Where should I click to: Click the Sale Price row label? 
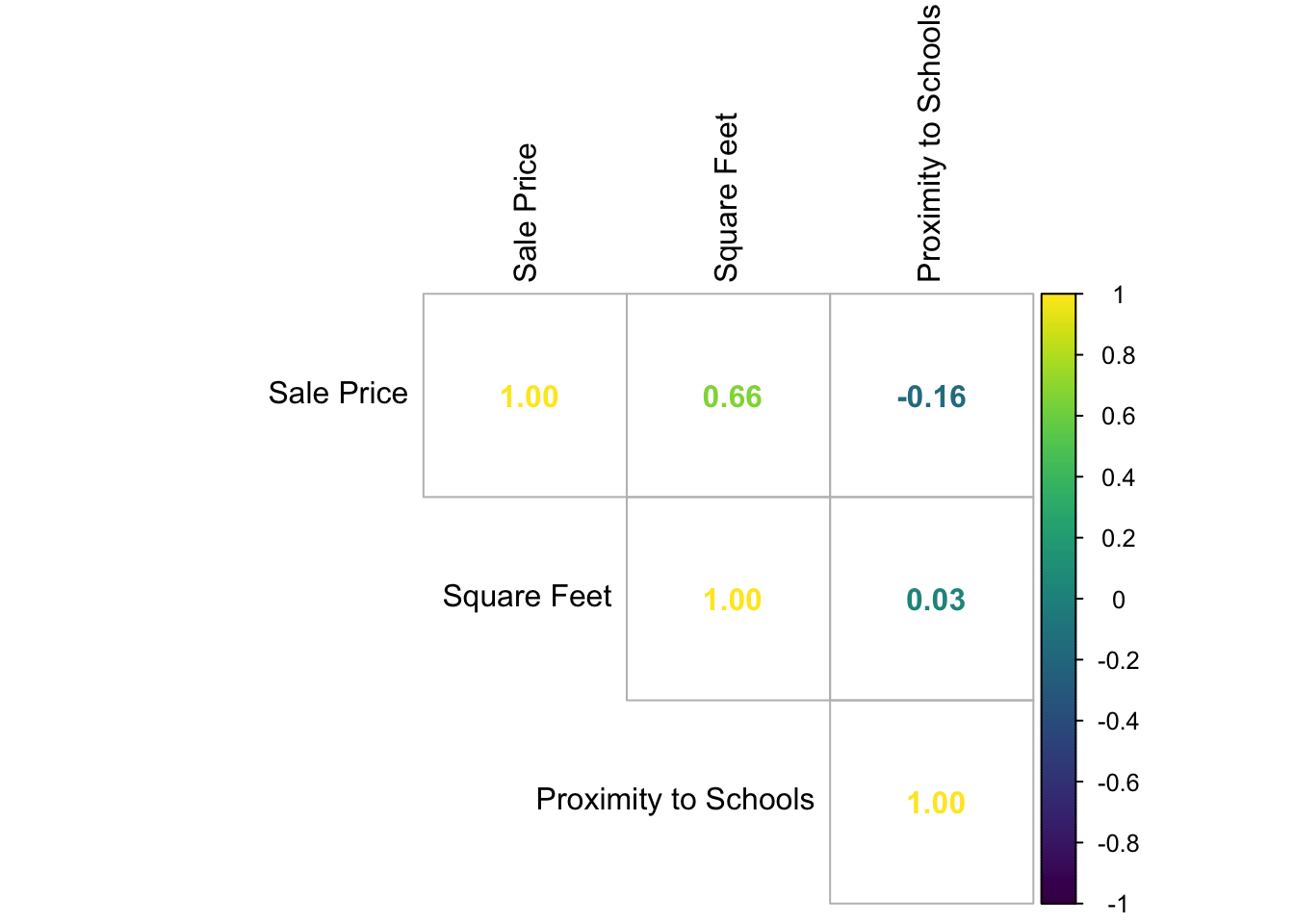point(338,393)
